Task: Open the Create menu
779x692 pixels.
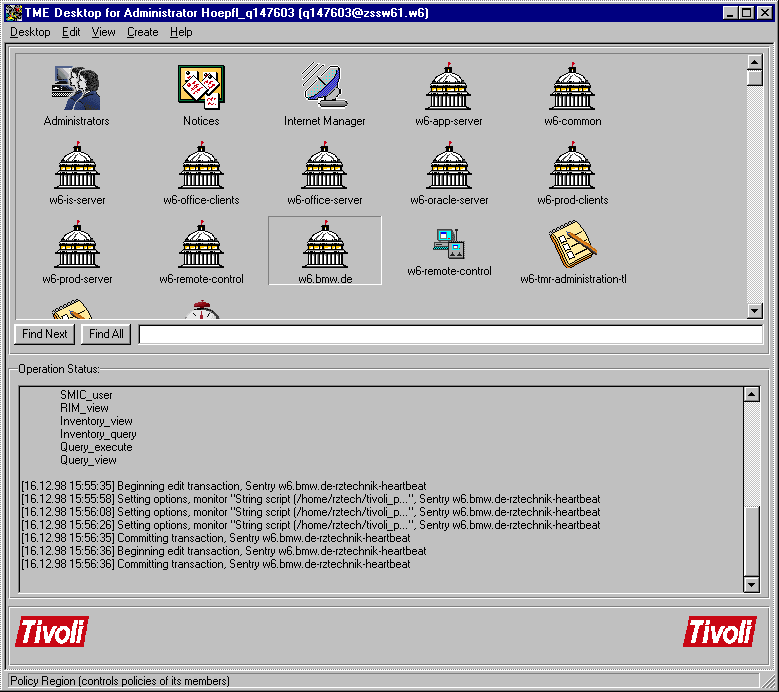Action: pyautogui.click(x=143, y=32)
